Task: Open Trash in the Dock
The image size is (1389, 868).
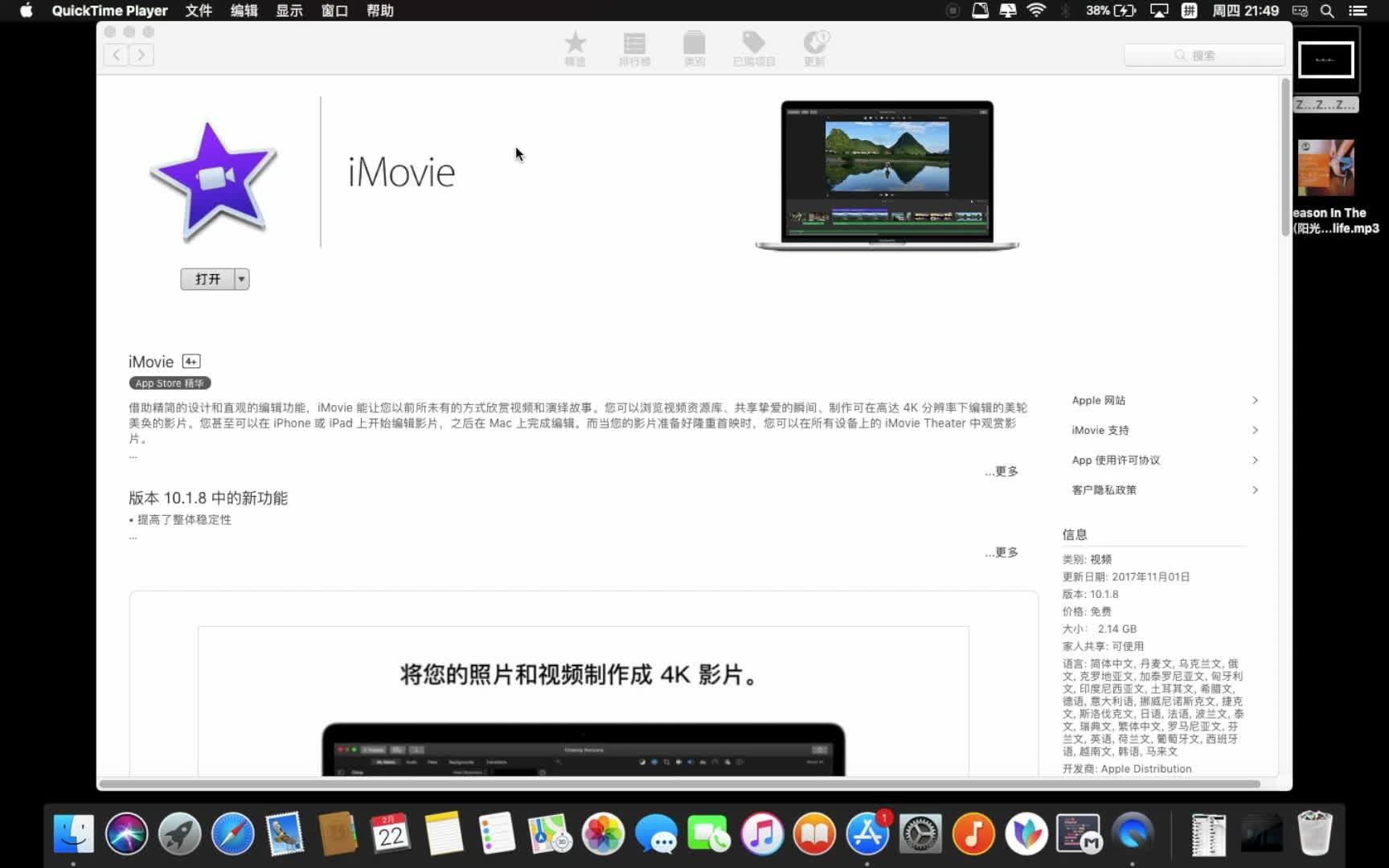Action: 1315,833
